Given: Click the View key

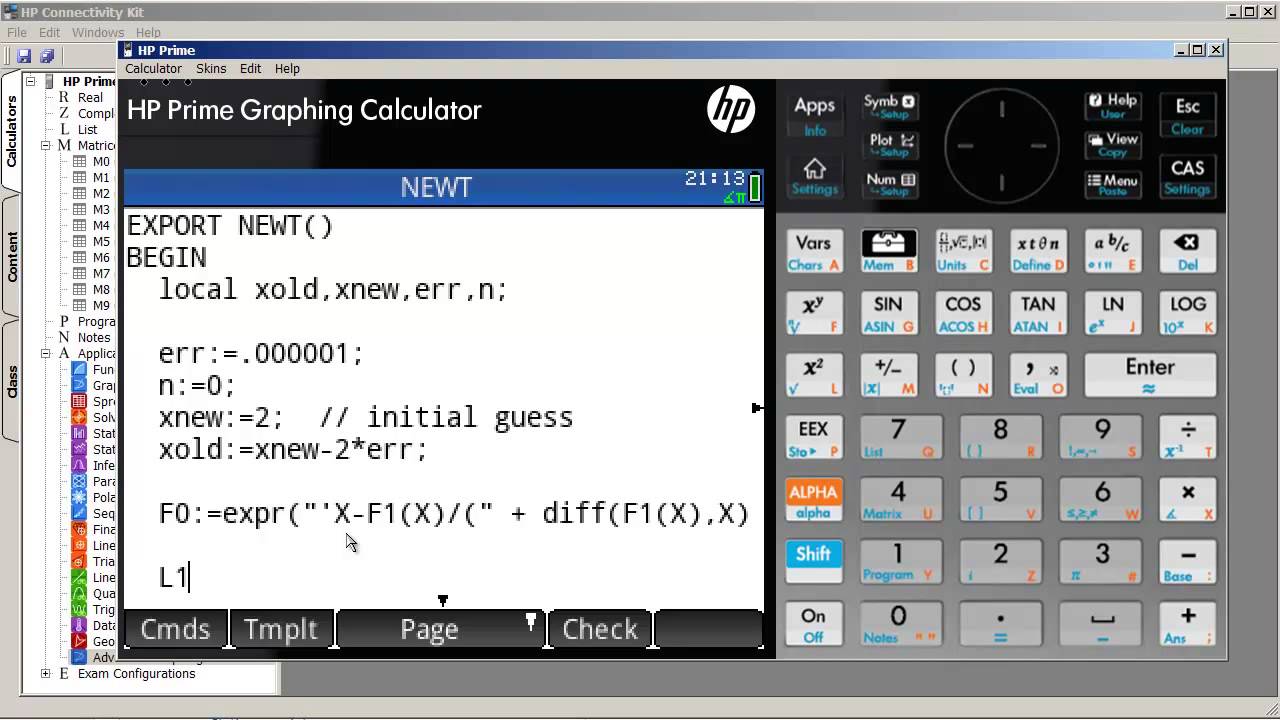Looking at the screenshot, I should pyautogui.click(x=1112, y=145).
